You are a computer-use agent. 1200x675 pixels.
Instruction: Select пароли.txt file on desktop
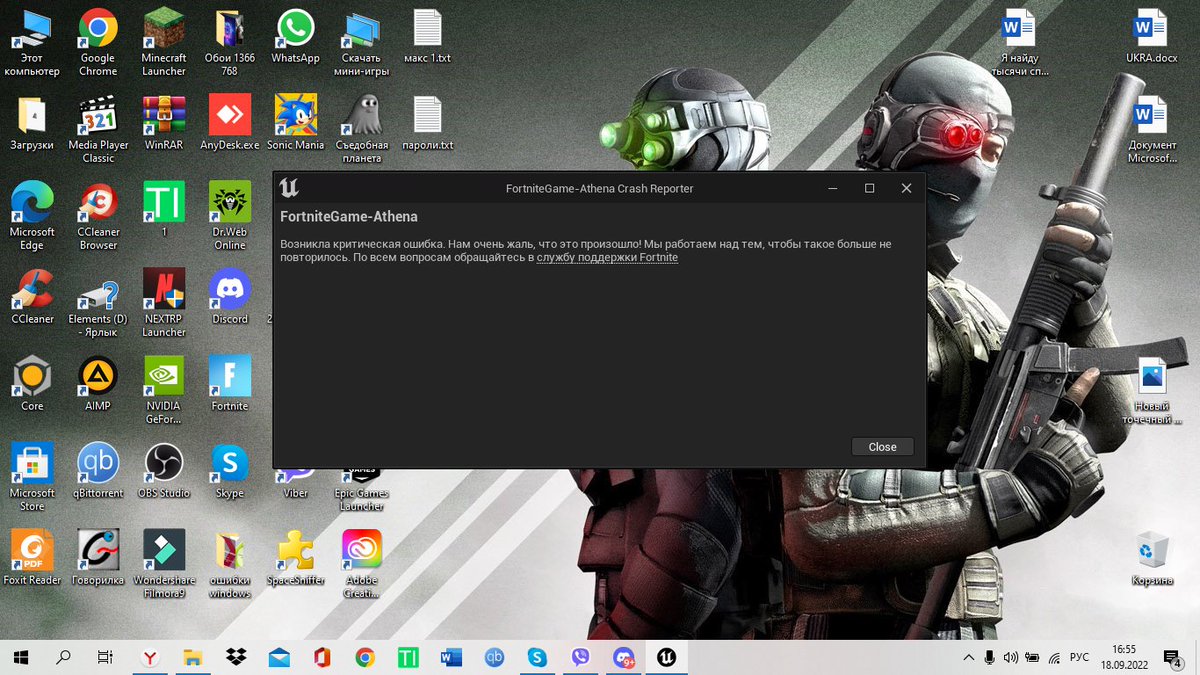(x=428, y=123)
